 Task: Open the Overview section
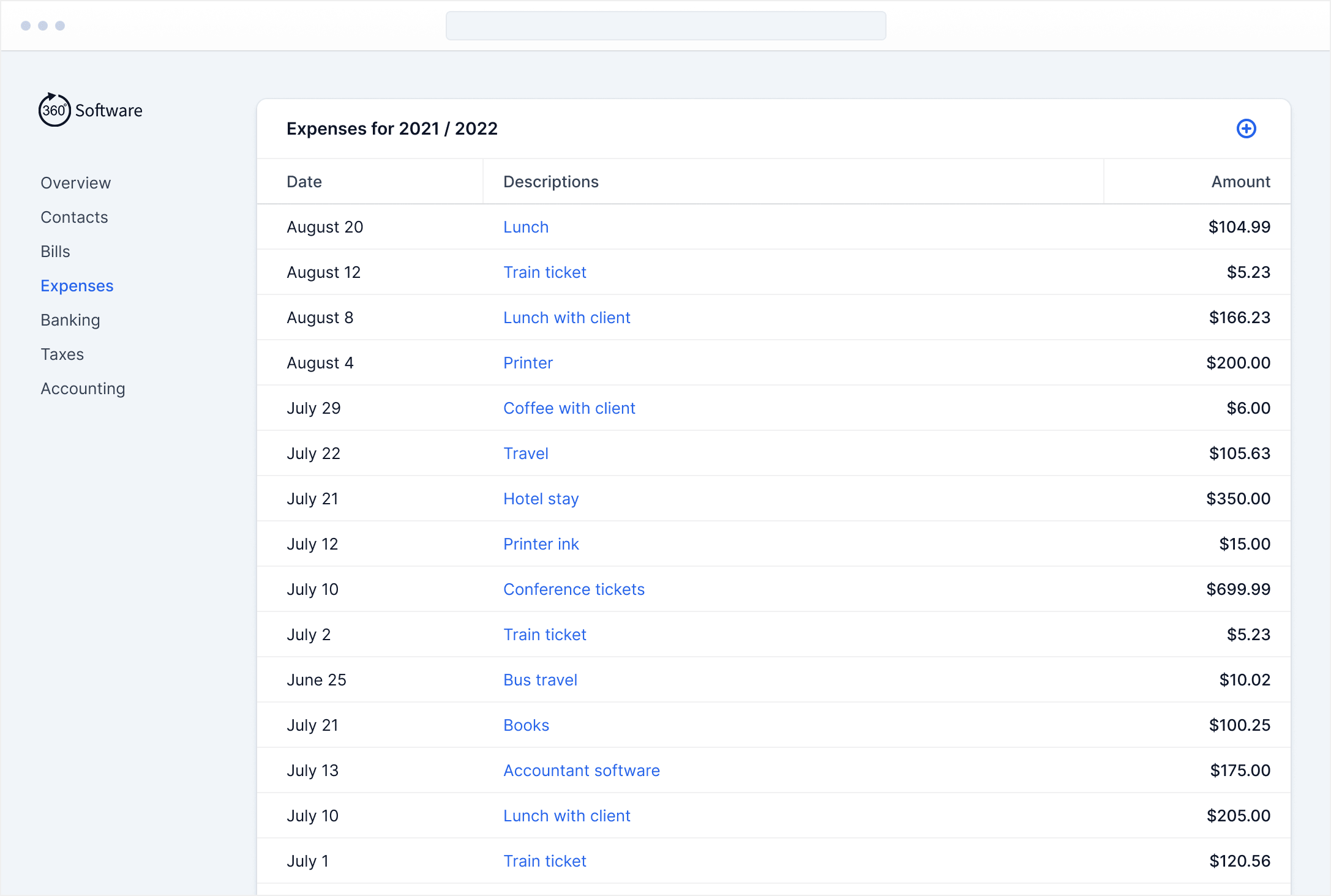point(75,183)
